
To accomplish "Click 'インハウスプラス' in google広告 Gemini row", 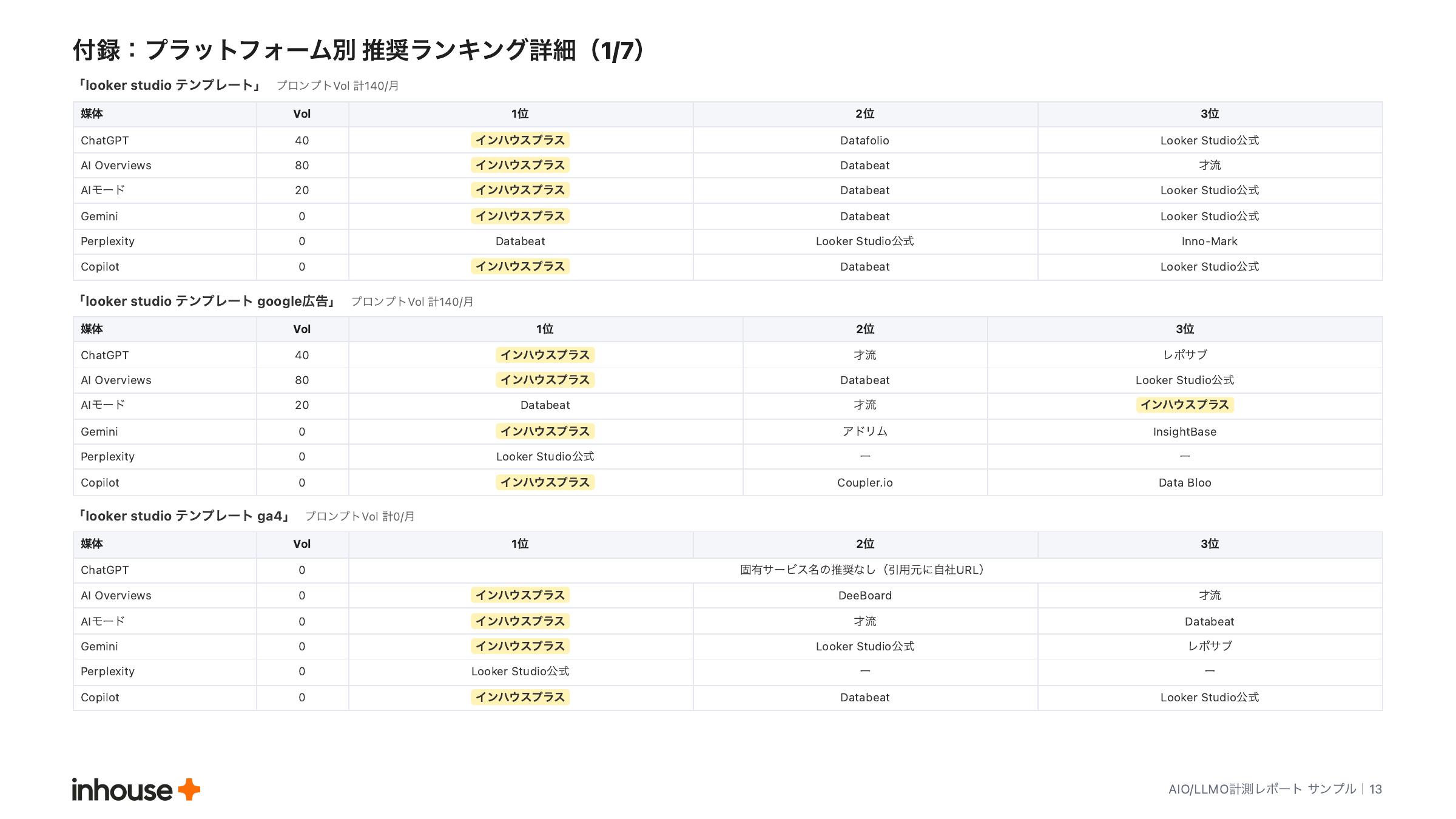I will click(x=545, y=432).
